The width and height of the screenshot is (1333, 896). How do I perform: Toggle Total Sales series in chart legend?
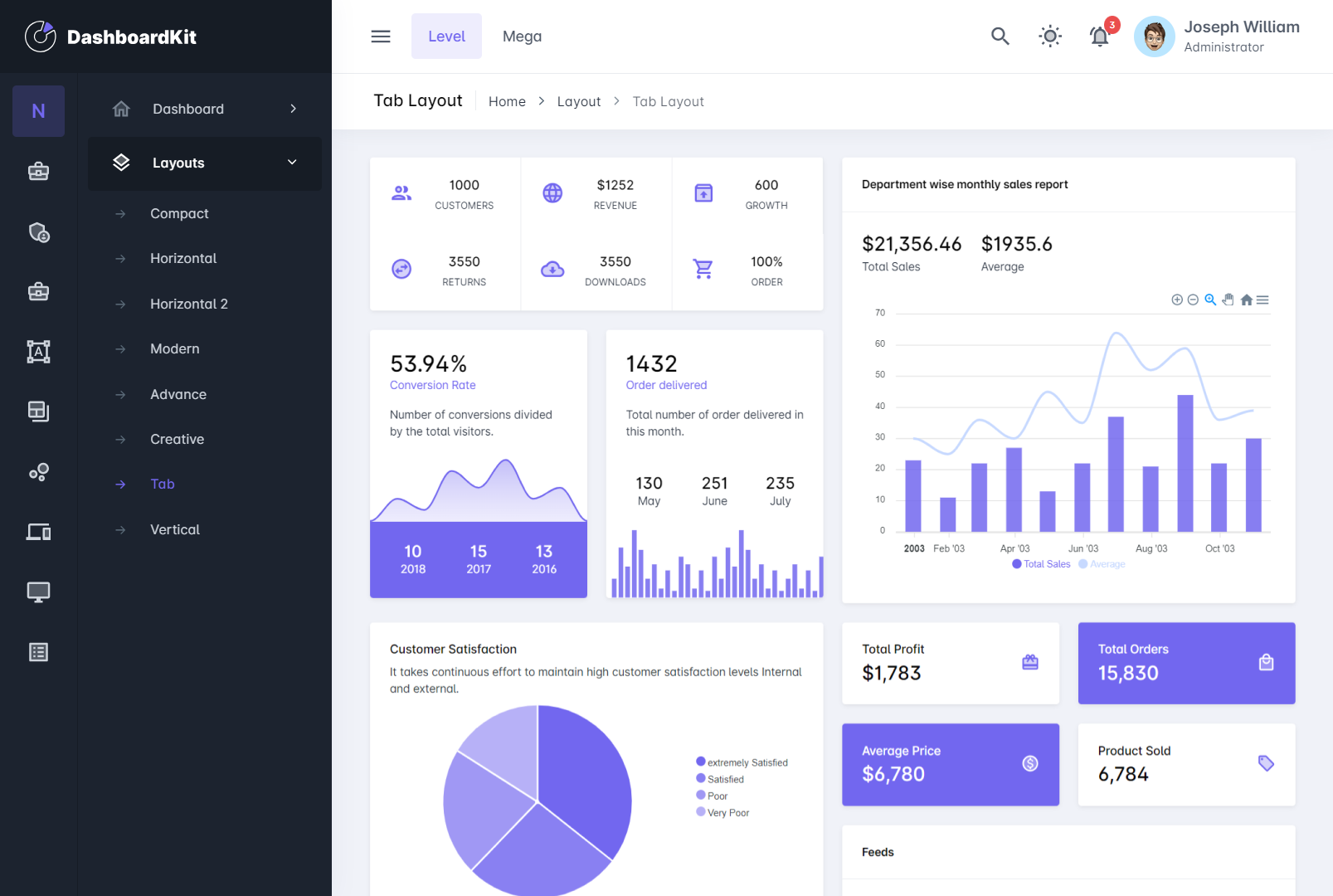click(x=1041, y=564)
